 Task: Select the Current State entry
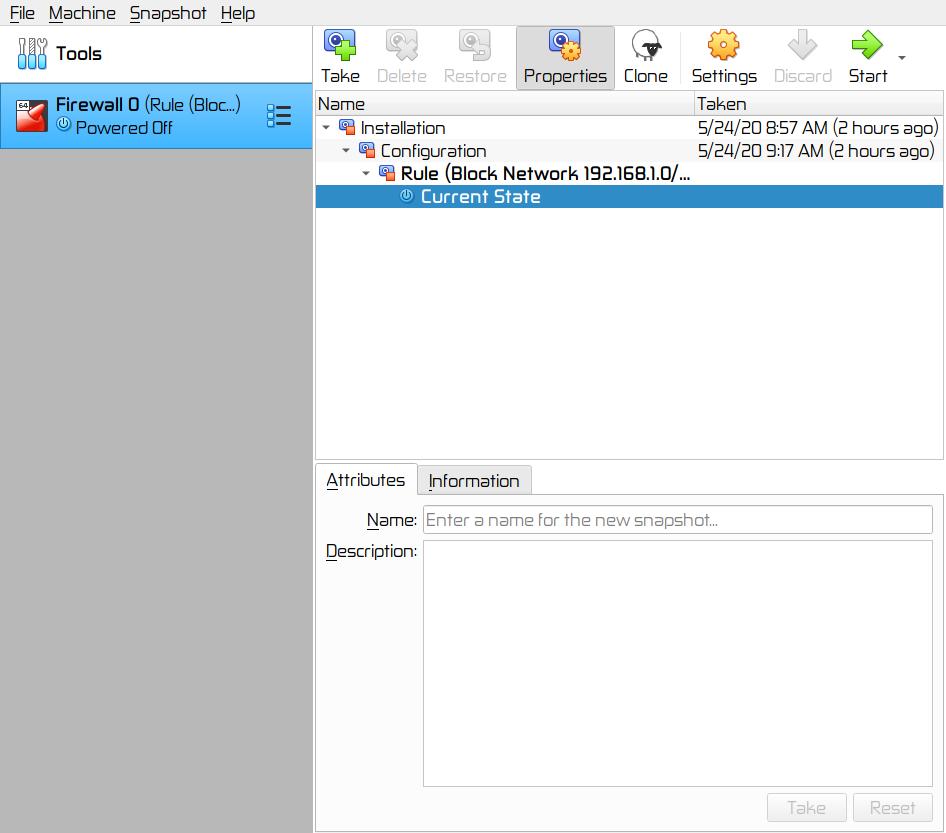click(480, 197)
